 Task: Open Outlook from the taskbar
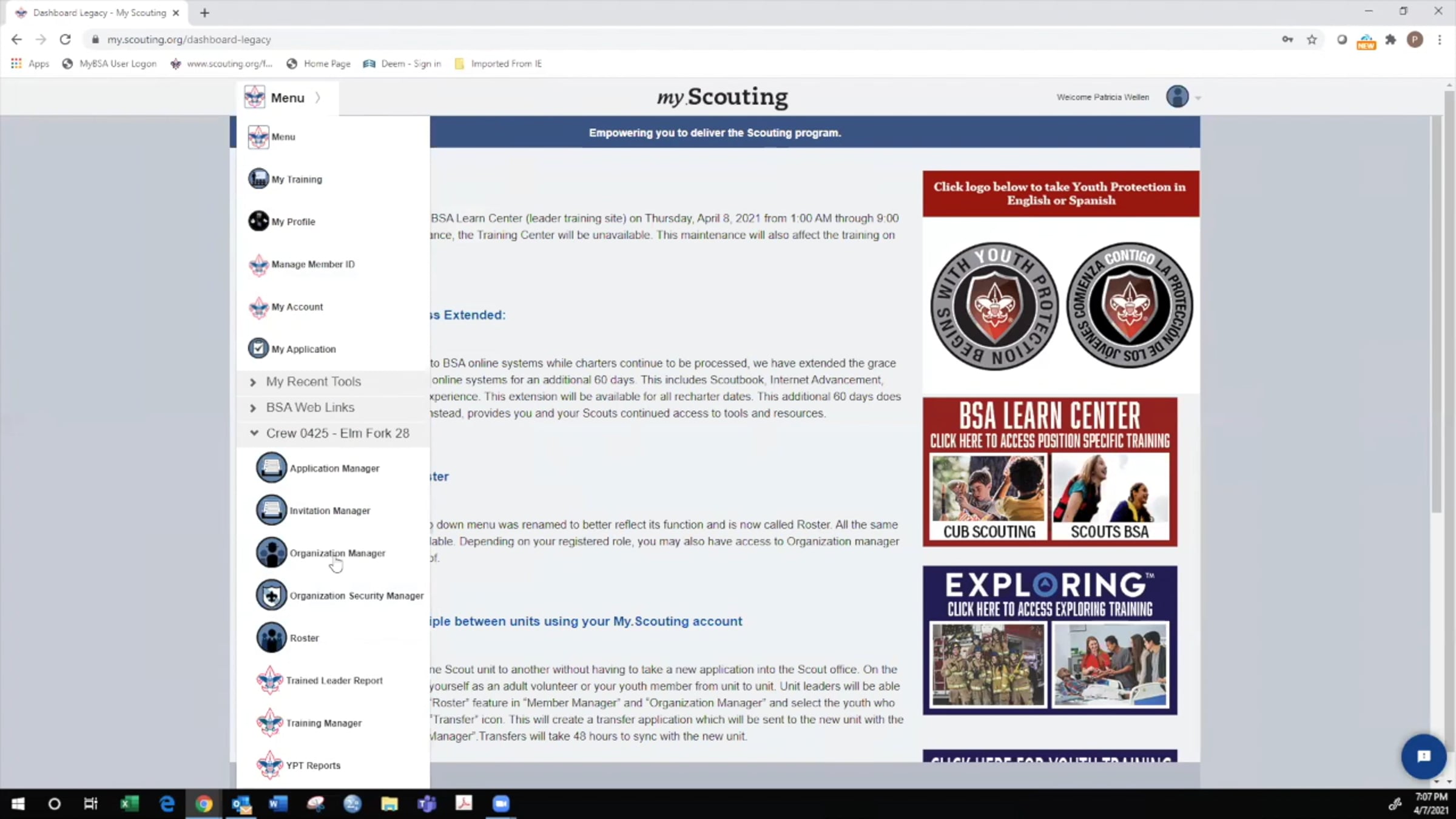[241, 804]
